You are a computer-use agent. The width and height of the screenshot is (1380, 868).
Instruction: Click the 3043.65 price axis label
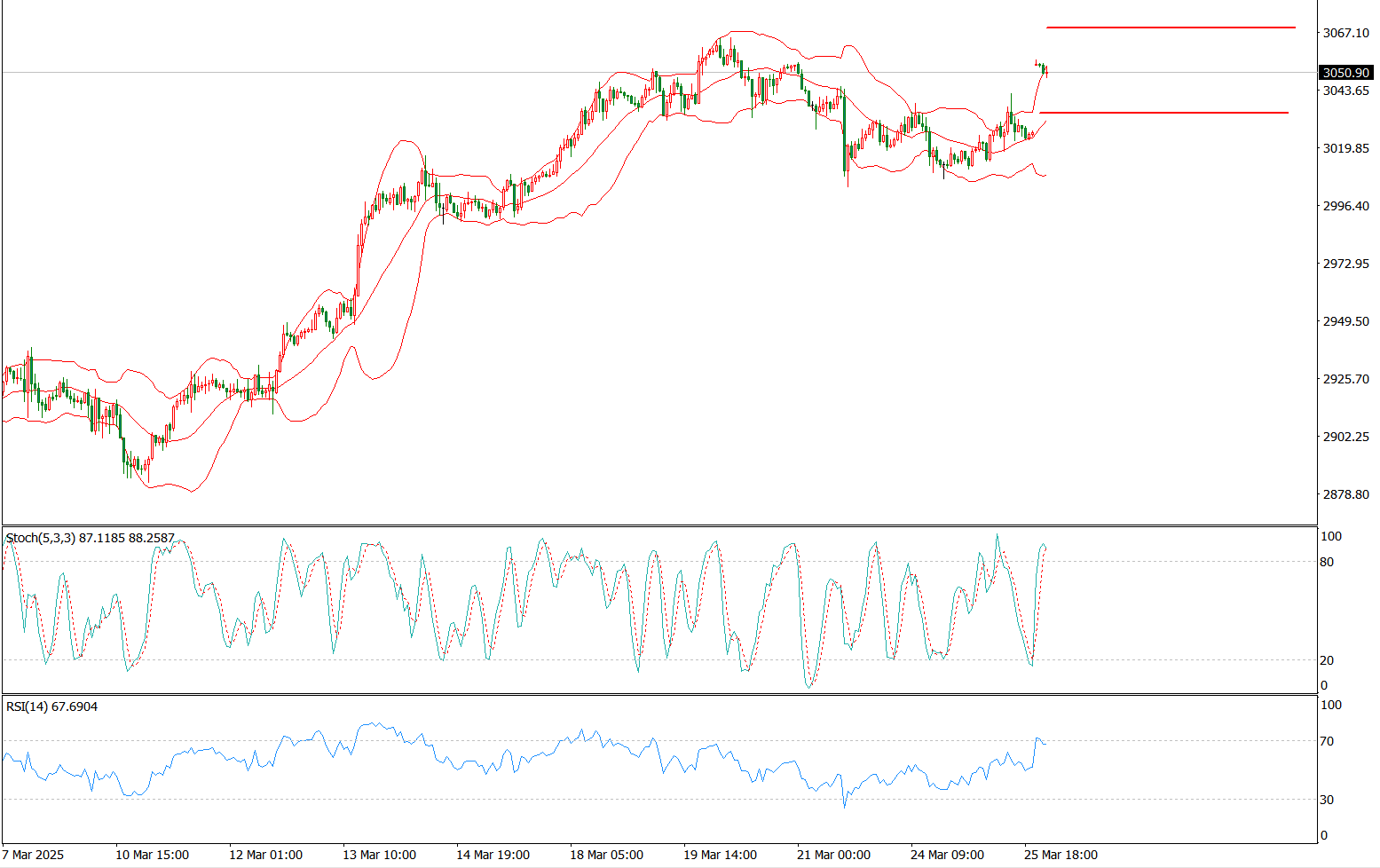(1345, 91)
